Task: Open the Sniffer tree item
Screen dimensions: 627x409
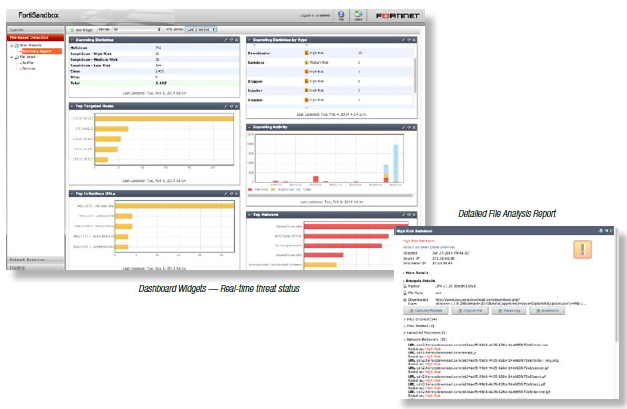Action: click(28, 63)
